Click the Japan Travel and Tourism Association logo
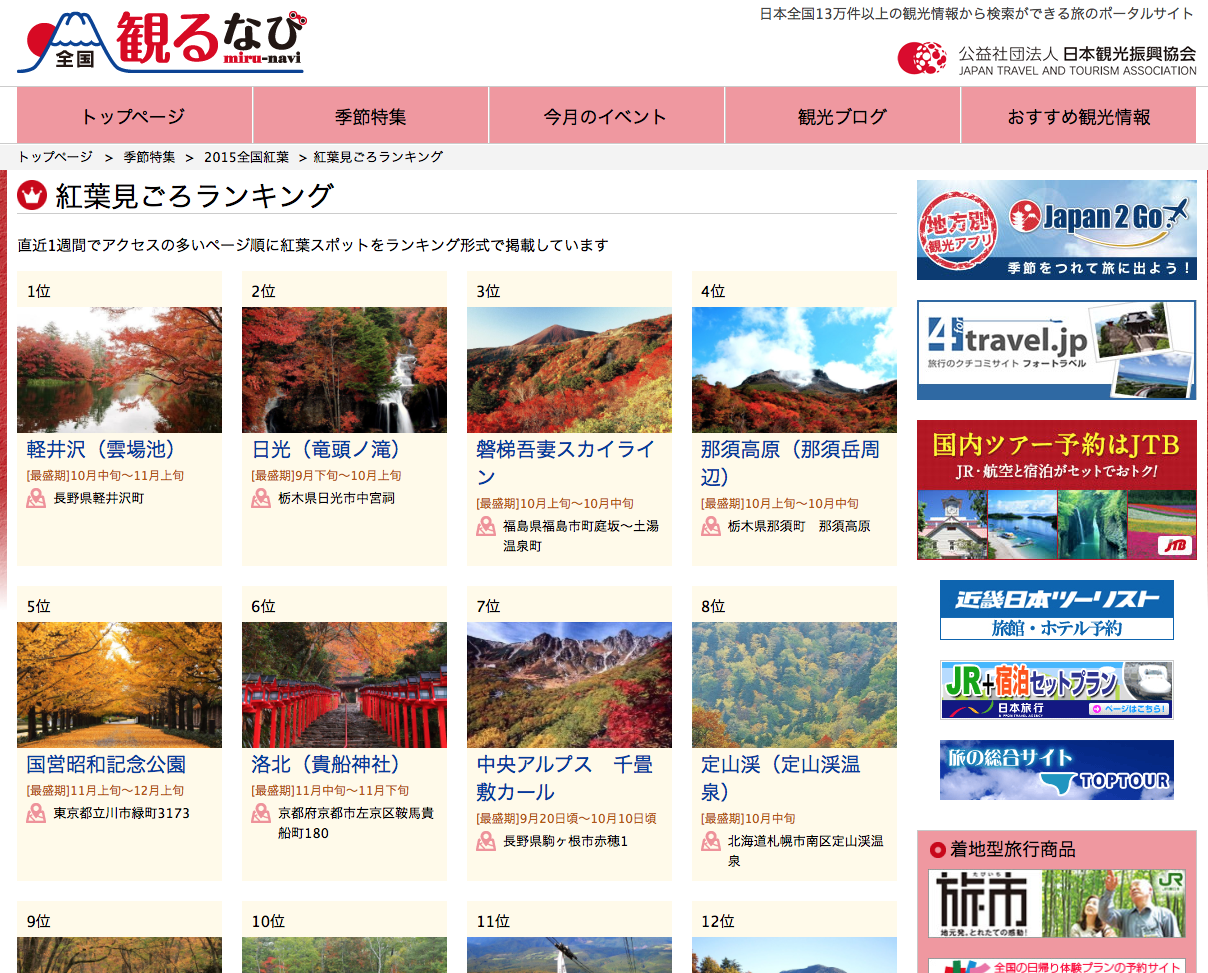This screenshot has width=1208, height=973. [x=1046, y=58]
